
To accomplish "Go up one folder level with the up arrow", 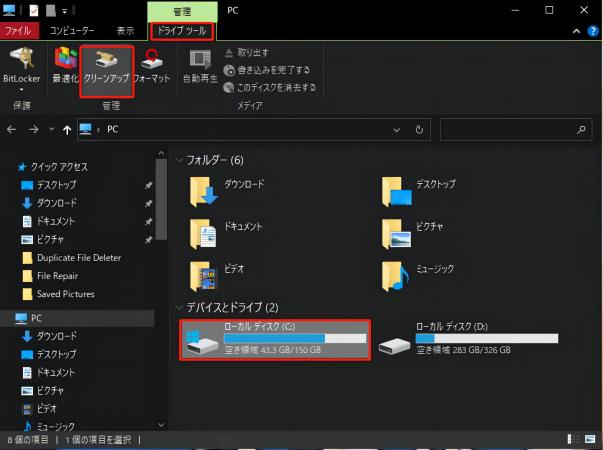I will 67,130.
